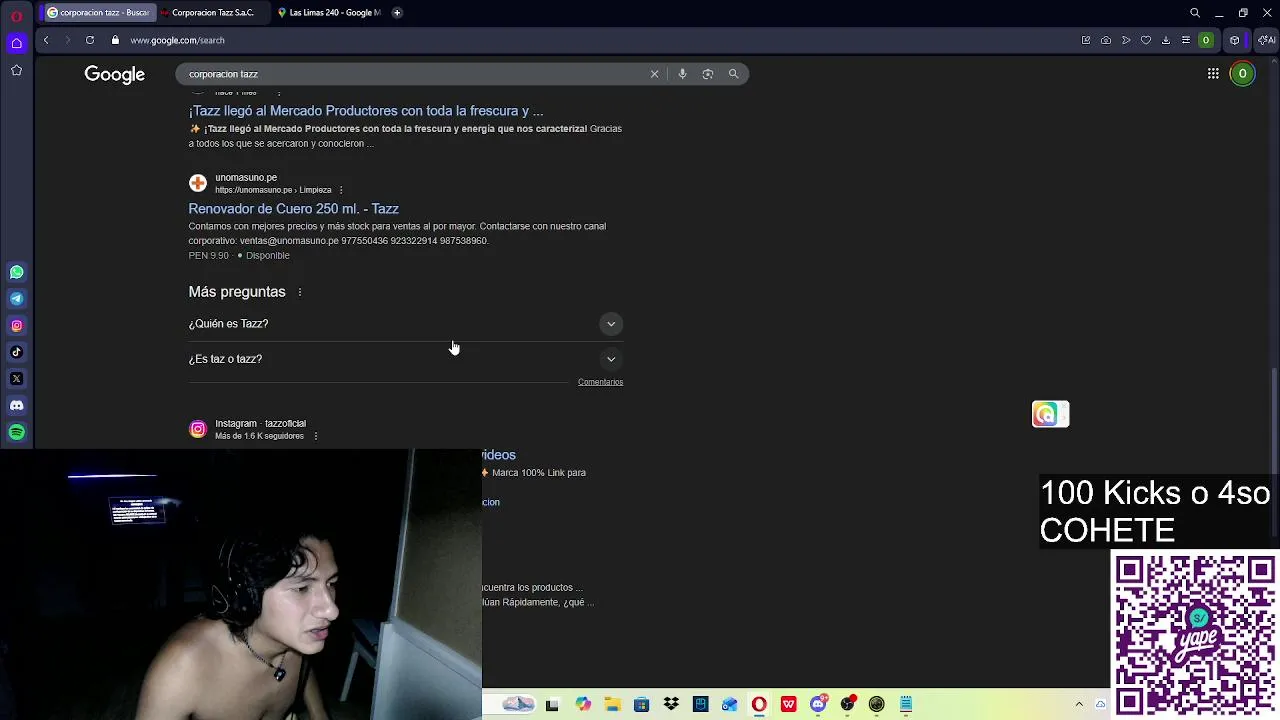The height and width of the screenshot is (720, 1280).
Task: Reload the current page
Action: [x=90, y=40]
